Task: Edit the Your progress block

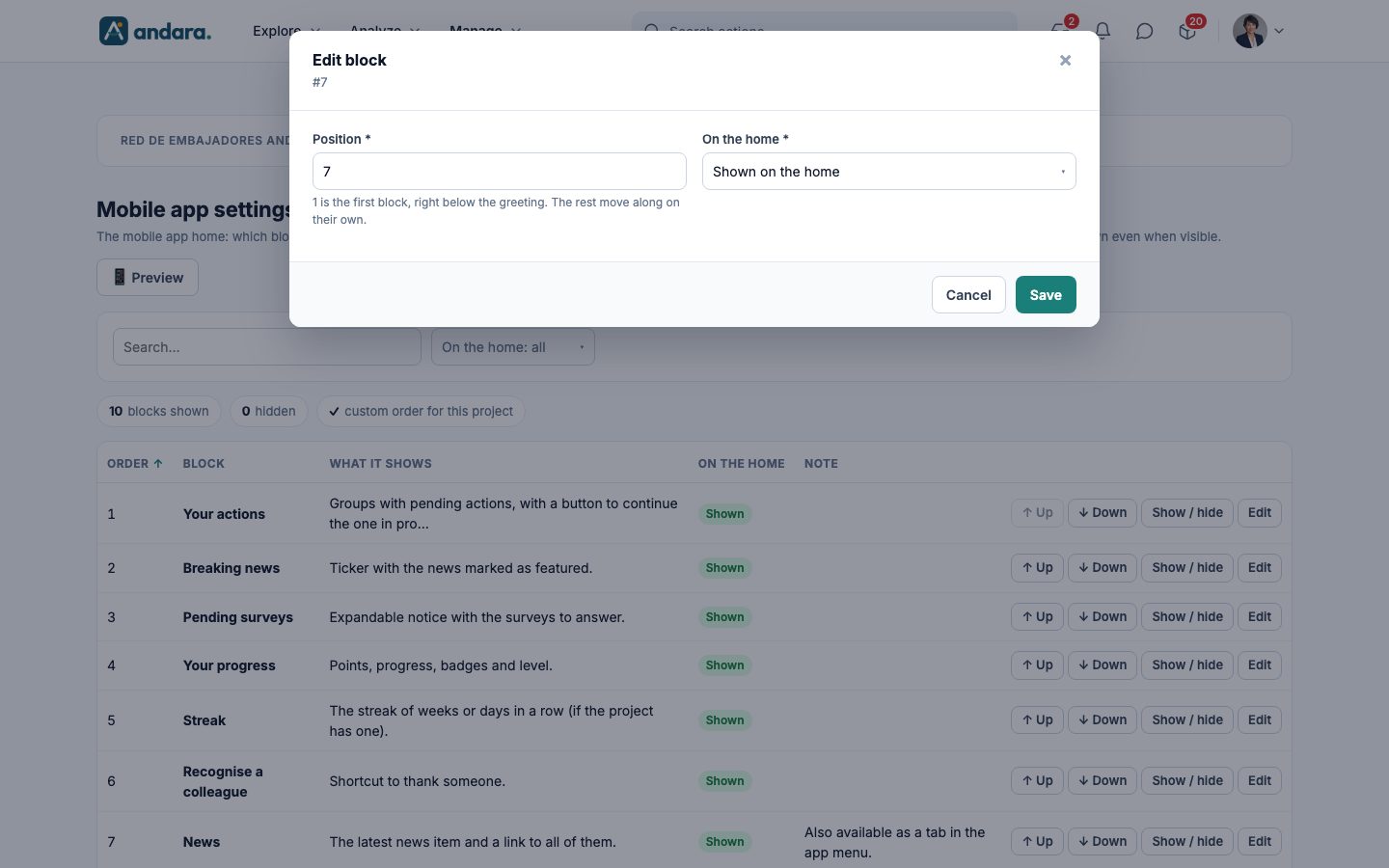Action: (x=1260, y=665)
